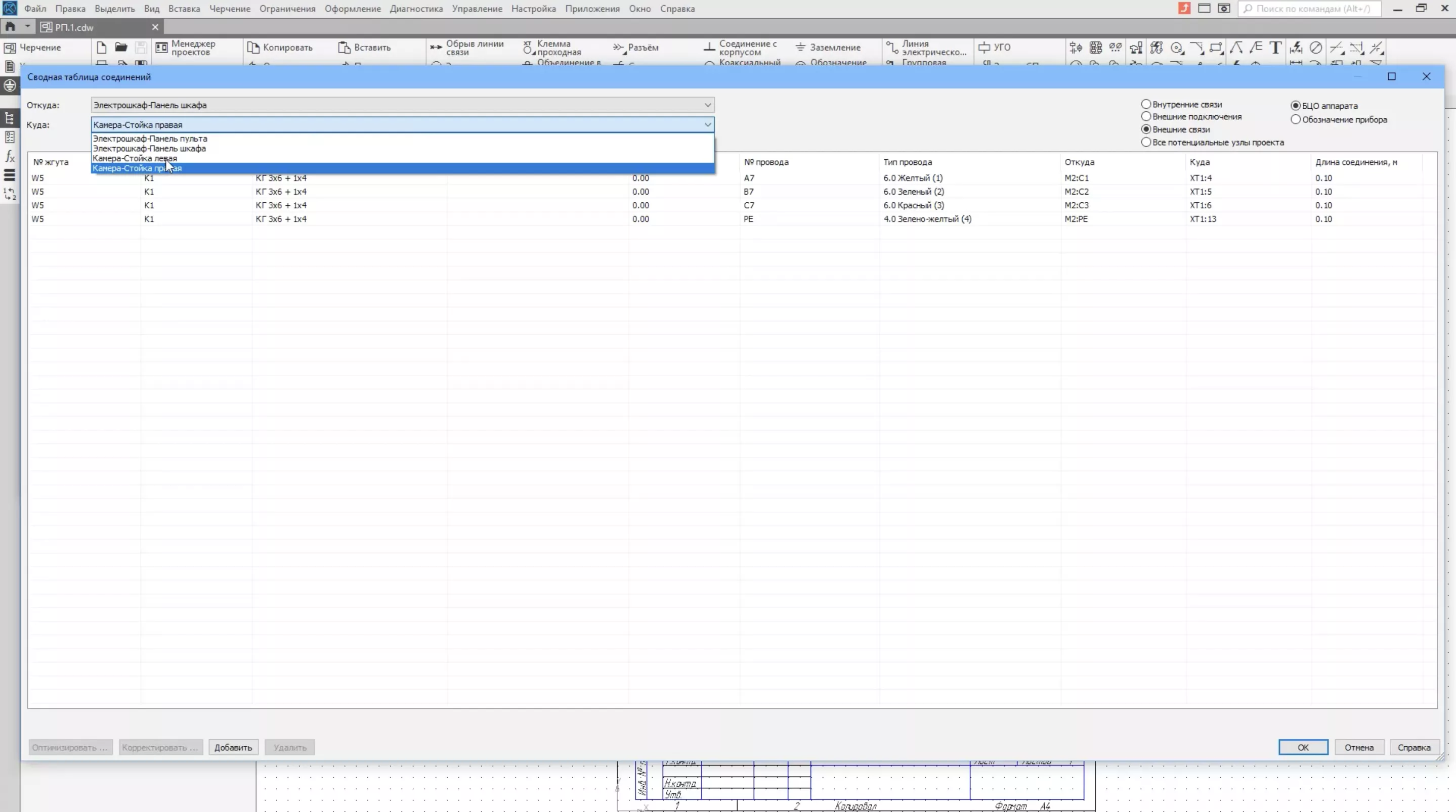Viewport: 1456px width, 812px height.
Task: Choose Все потенциальные узлы проекта option
Action: coord(1146,143)
